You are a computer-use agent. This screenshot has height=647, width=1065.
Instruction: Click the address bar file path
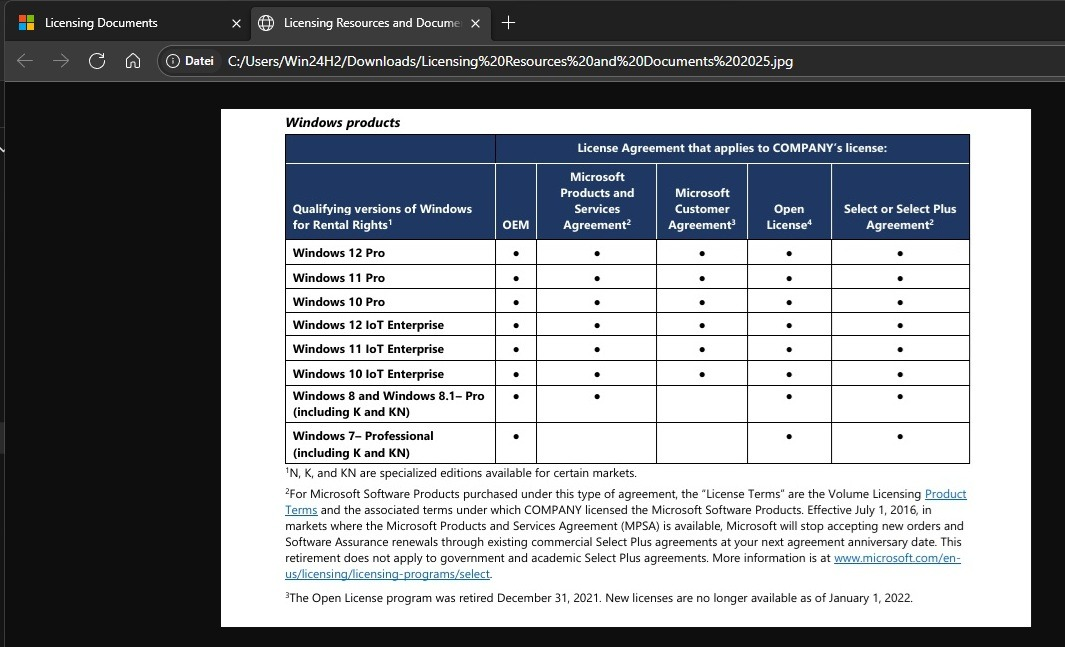click(510, 61)
